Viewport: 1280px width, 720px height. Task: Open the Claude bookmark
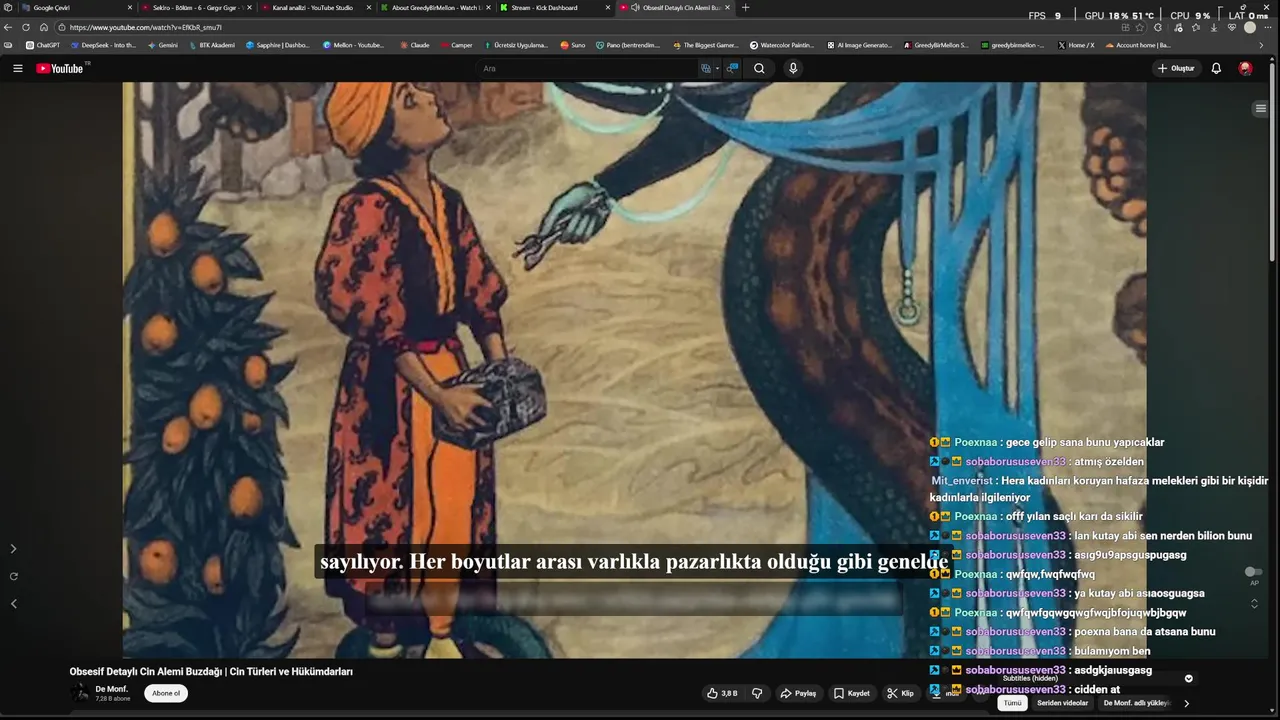(x=414, y=45)
